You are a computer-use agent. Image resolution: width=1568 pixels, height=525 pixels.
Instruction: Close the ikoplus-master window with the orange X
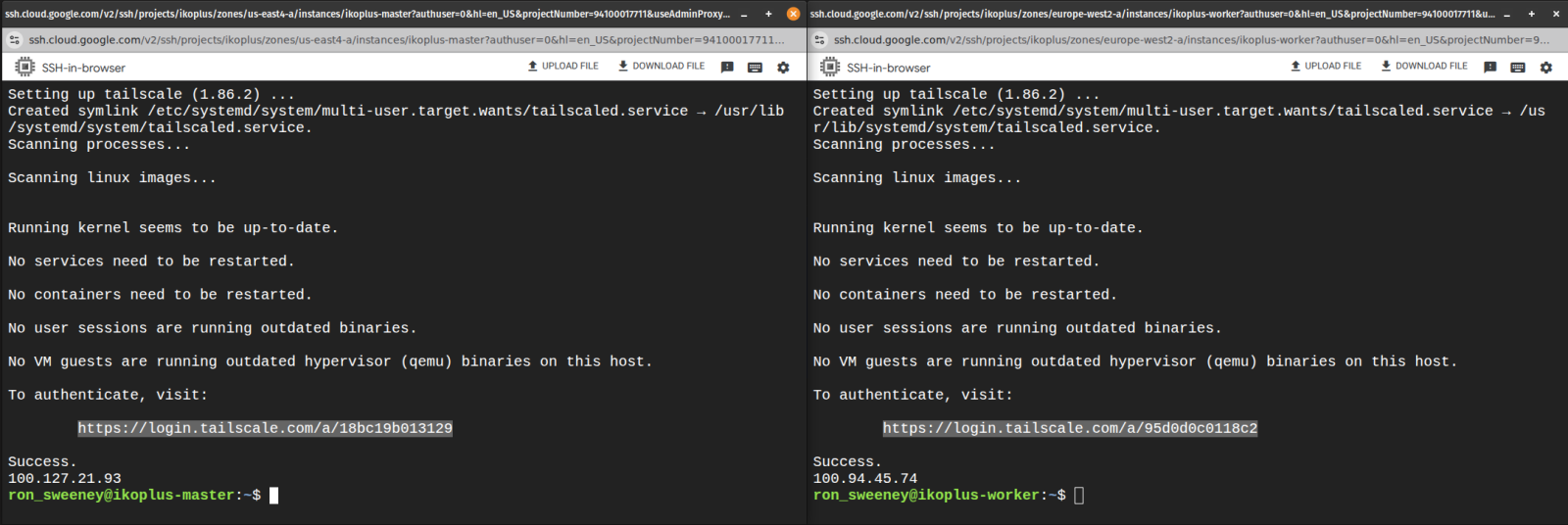pos(793,14)
